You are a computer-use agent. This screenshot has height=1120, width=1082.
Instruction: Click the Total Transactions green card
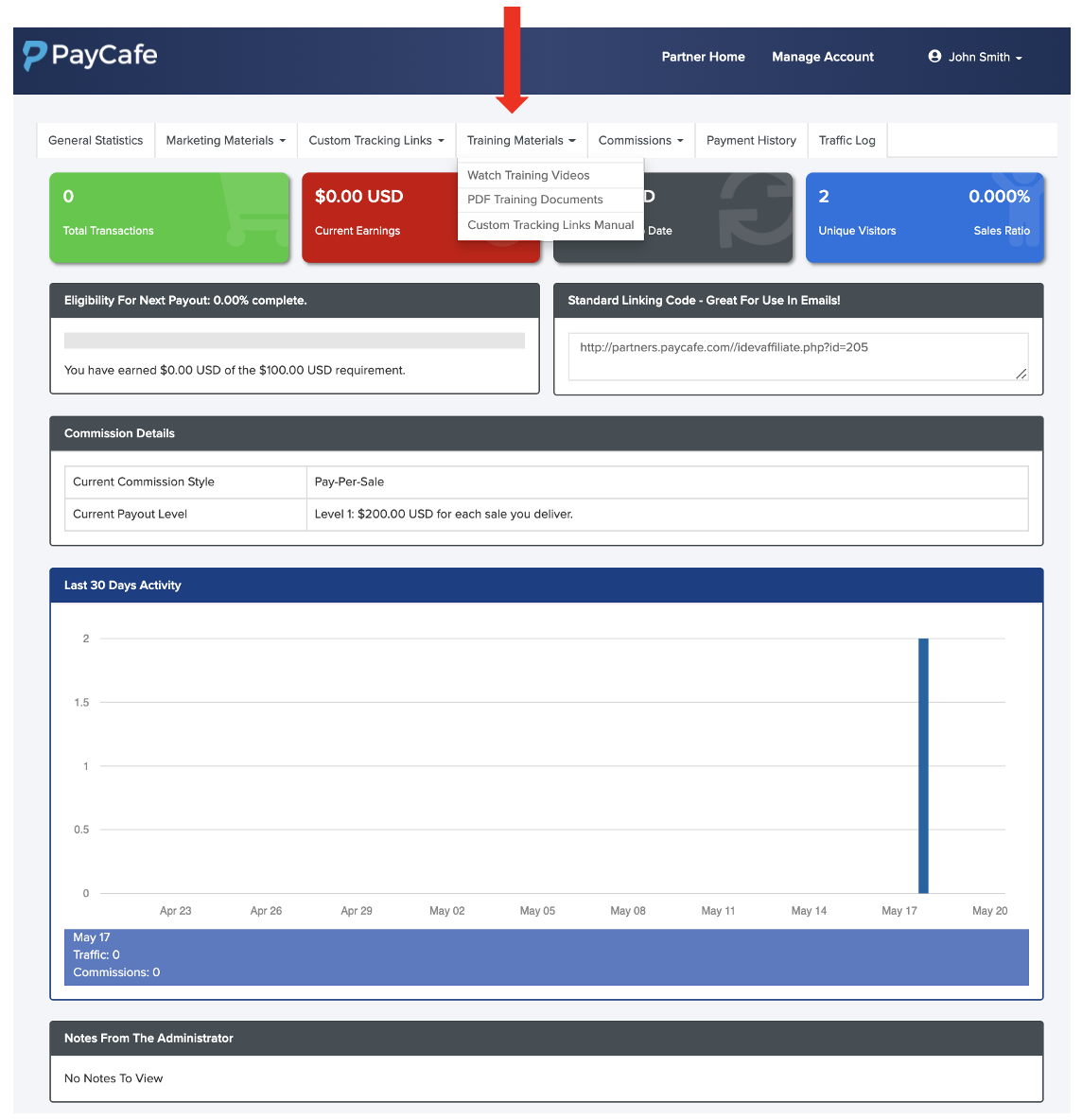tap(169, 218)
